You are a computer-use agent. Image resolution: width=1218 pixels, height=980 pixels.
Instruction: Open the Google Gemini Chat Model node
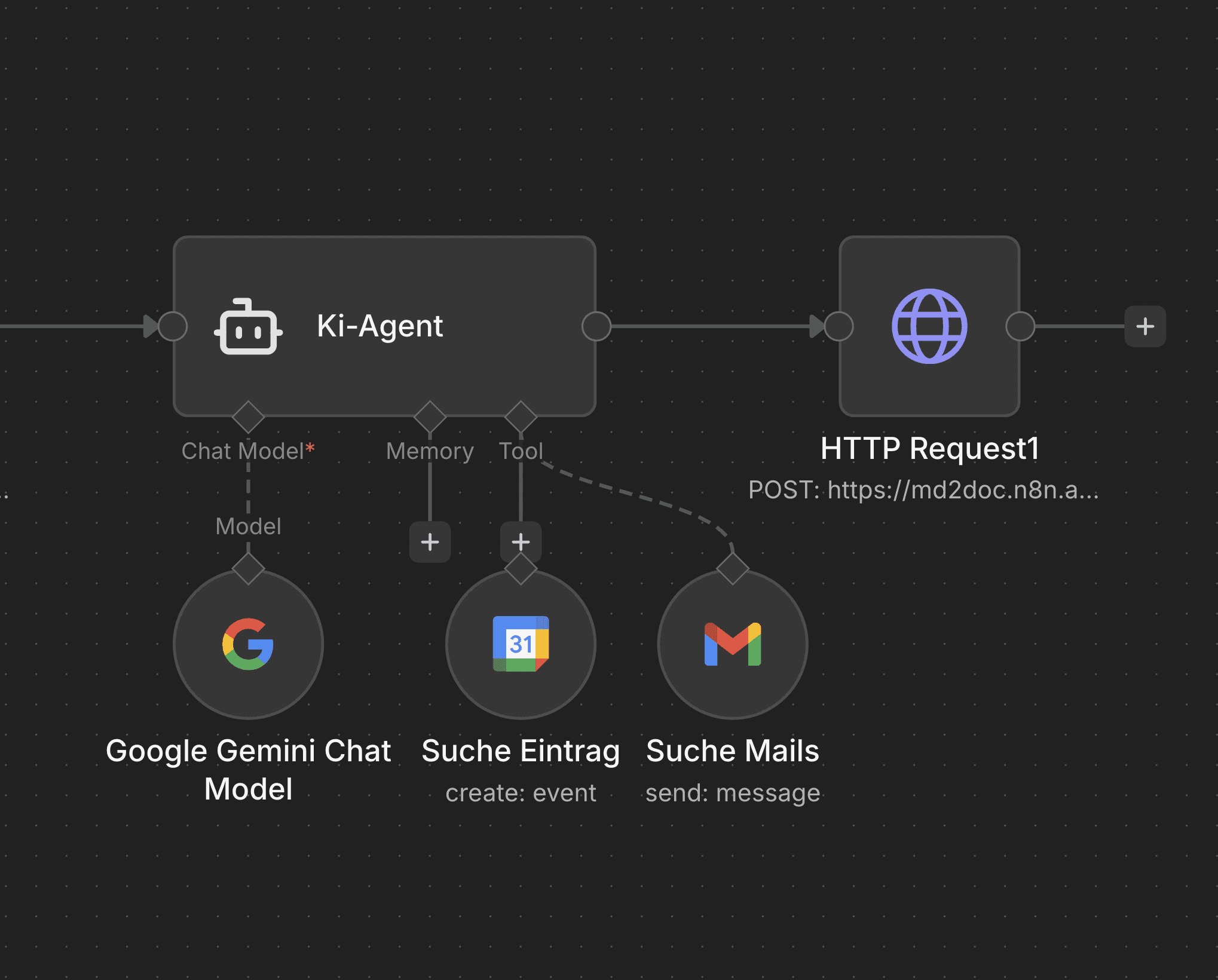coord(248,644)
